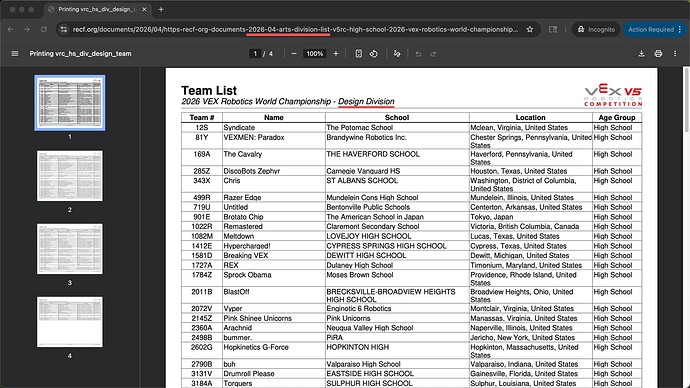Open a new browser tab
Image resolution: width=690 pixels, height=388 pixels.
(x=161, y=9)
